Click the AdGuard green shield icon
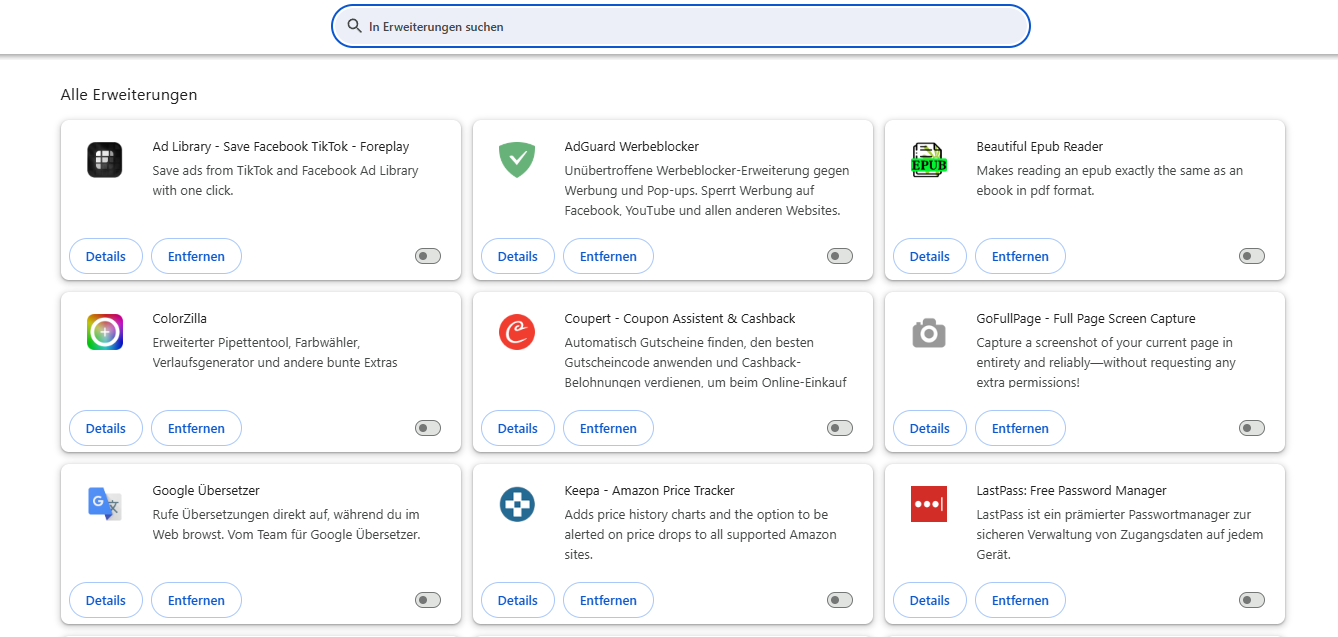The image size is (1338, 637). point(517,160)
